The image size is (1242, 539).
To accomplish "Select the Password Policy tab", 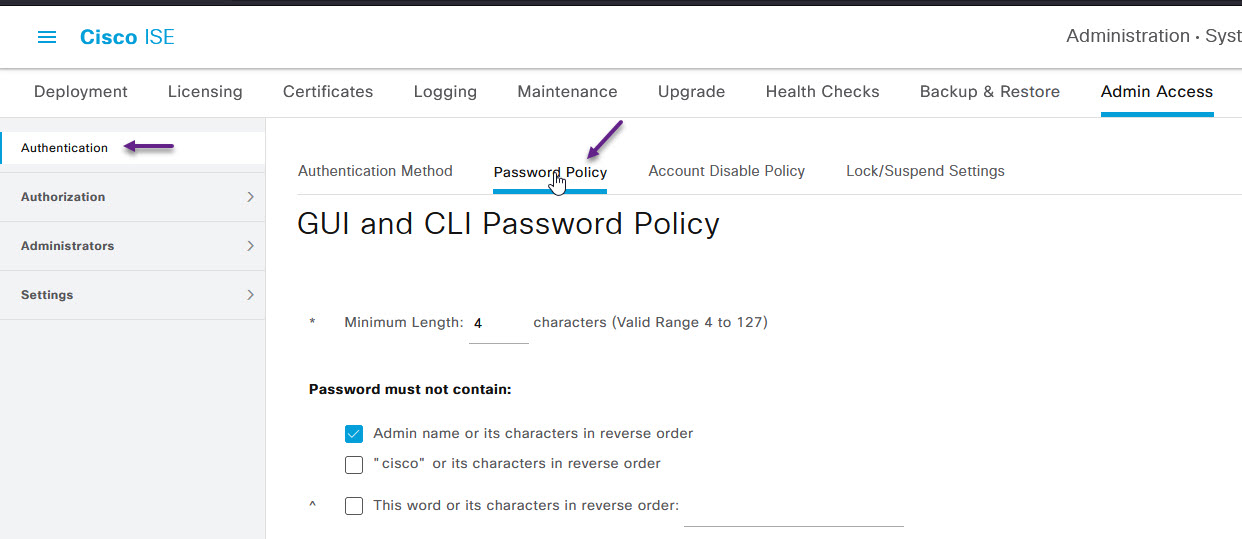I will [x=550, y=172].
